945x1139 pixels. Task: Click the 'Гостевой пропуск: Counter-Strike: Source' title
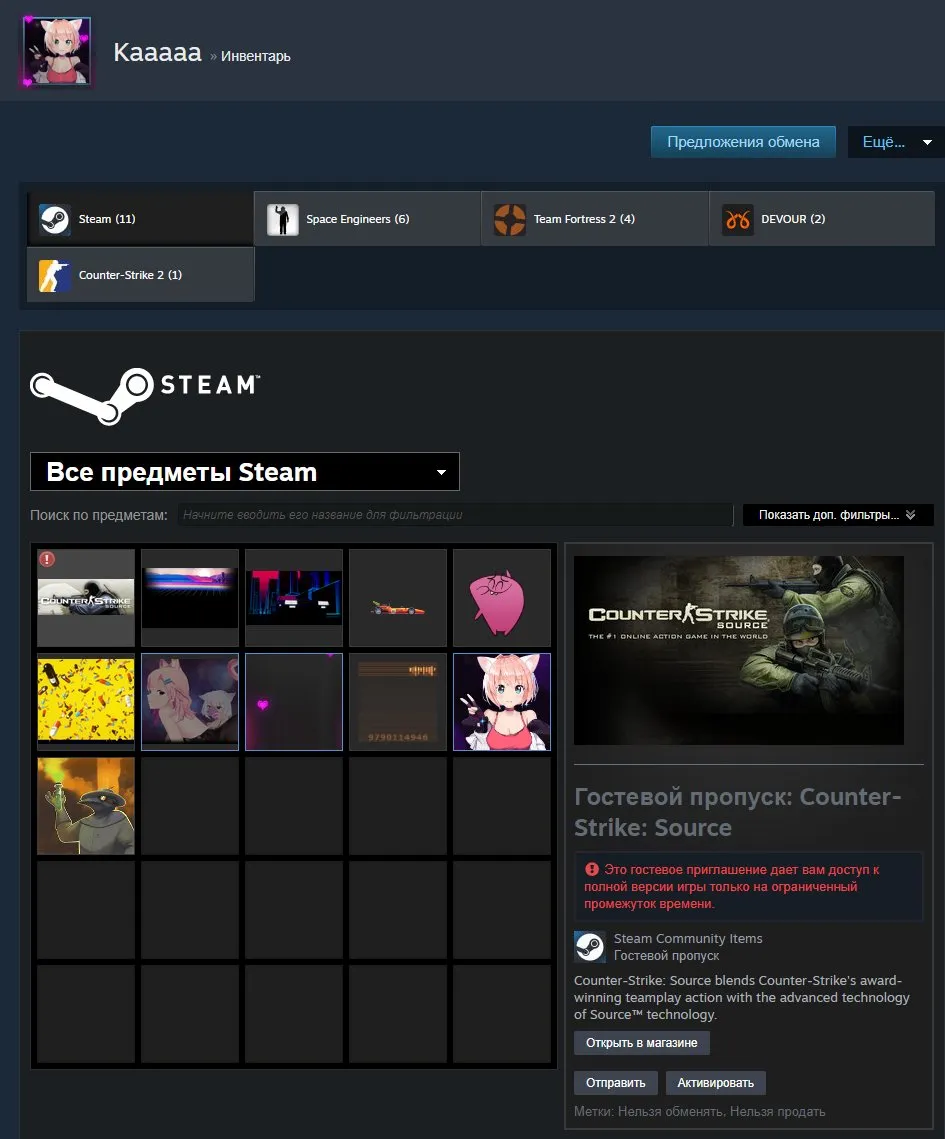point(737,812)
